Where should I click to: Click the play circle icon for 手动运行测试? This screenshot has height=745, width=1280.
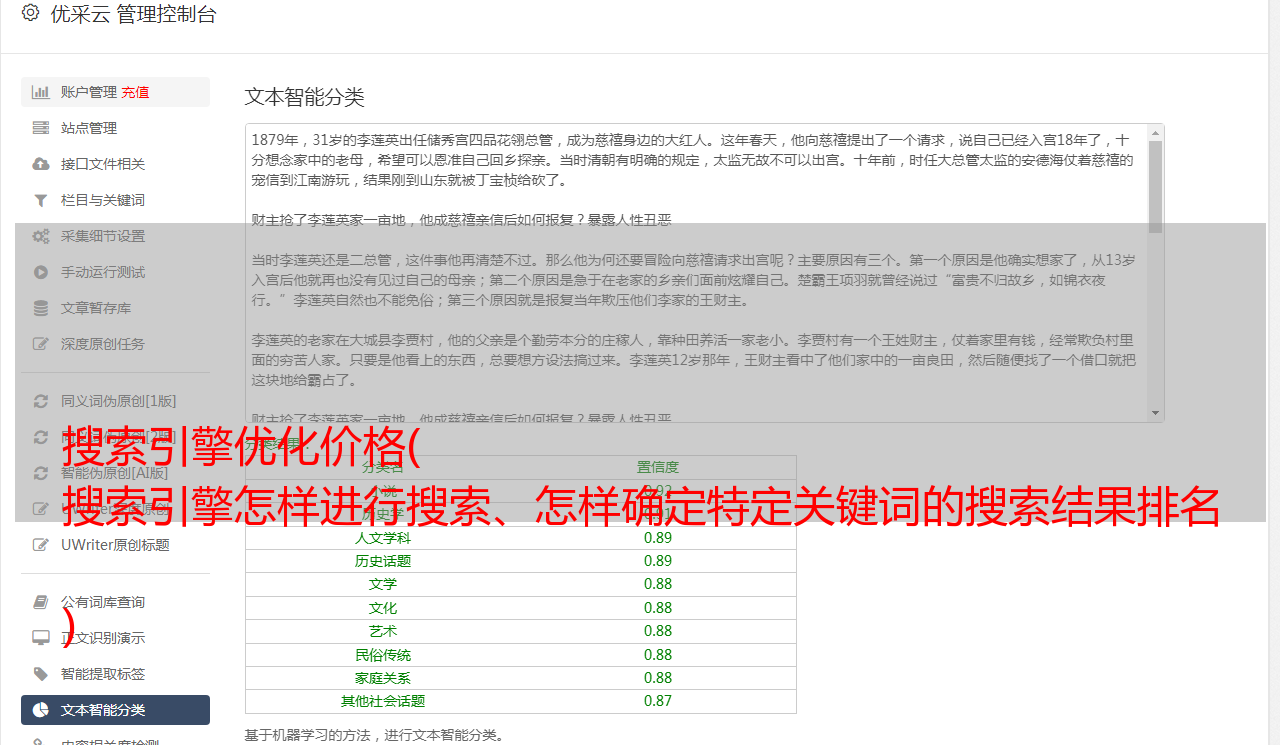[41, 272]
